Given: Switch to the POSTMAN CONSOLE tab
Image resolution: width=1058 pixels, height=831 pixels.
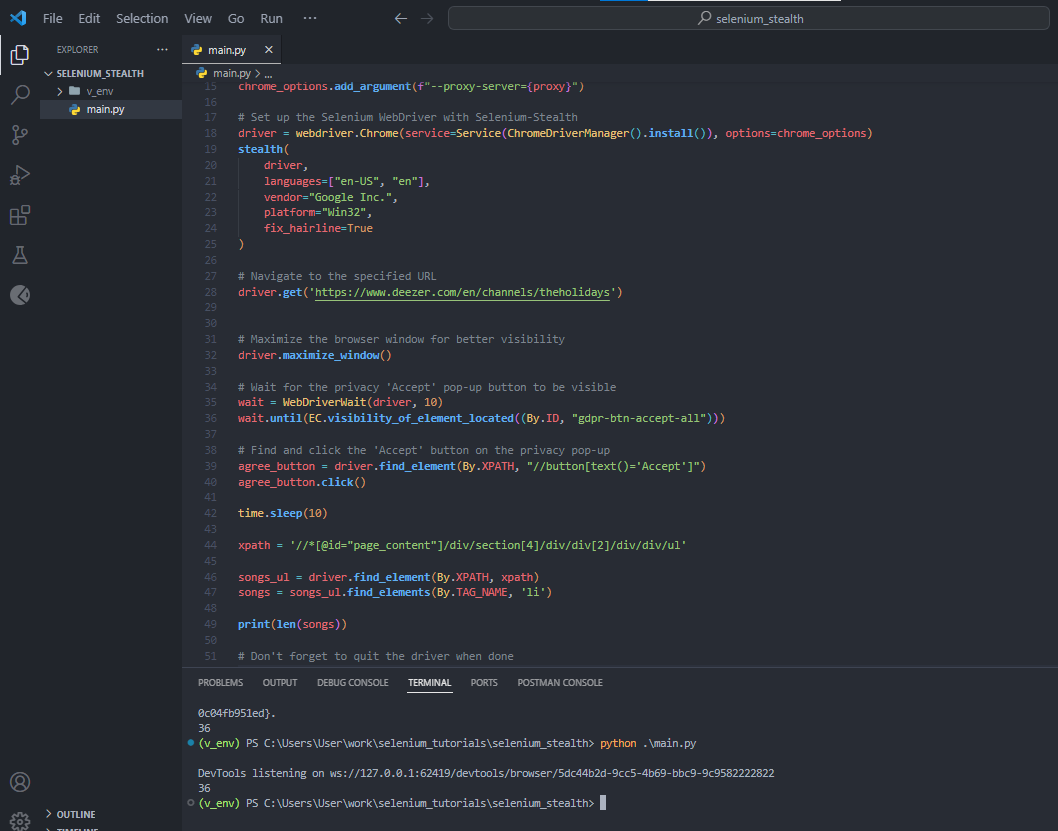Looking at the screenshot, I should click(x=560, y=683).
